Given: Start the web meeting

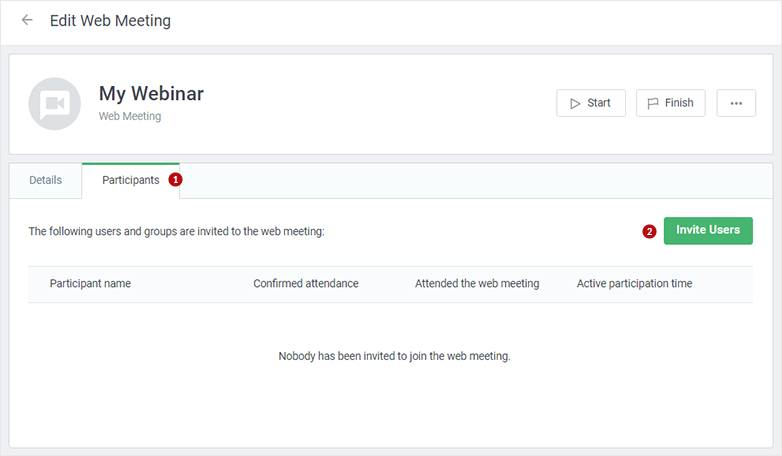Looking at the screenshot, I should pyautogui.click(x=591, y=103).
